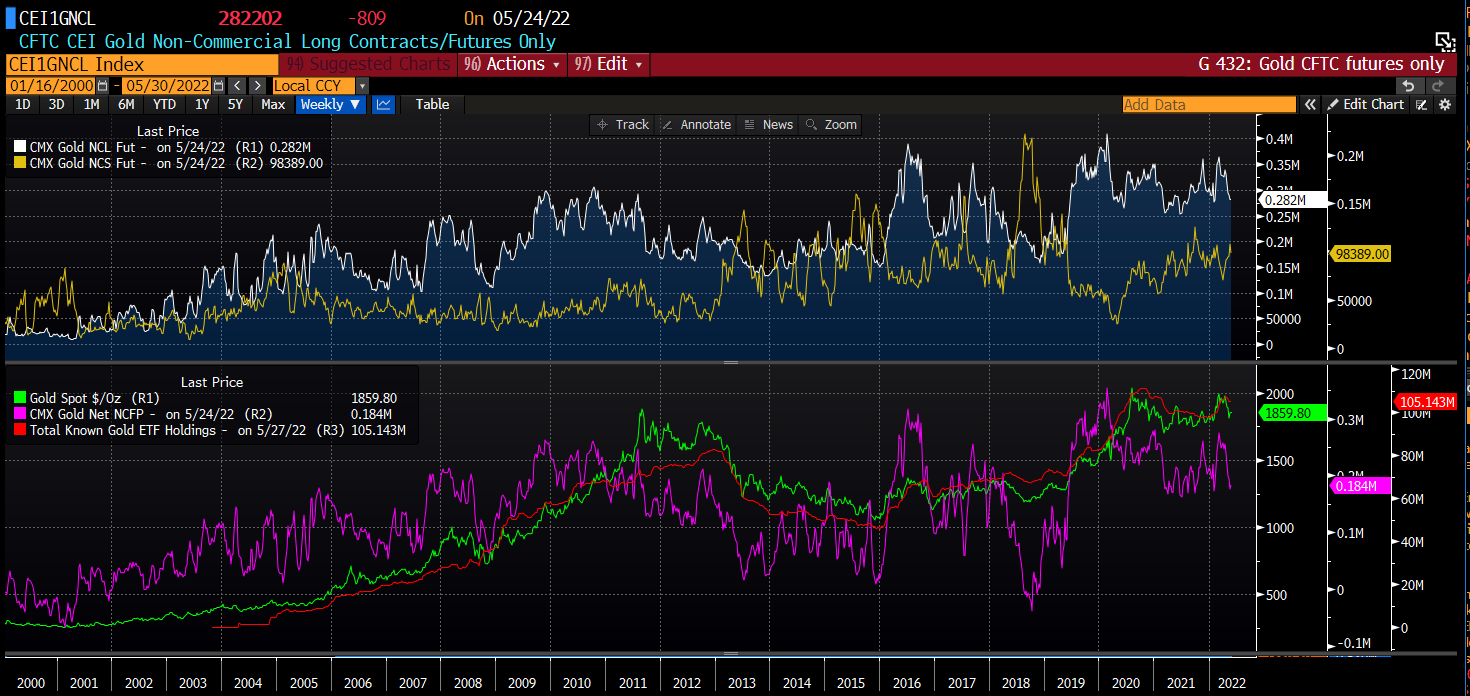The image size is (1470, 696).
Task: Click the line chart type icon
Action: pos(383,105)
